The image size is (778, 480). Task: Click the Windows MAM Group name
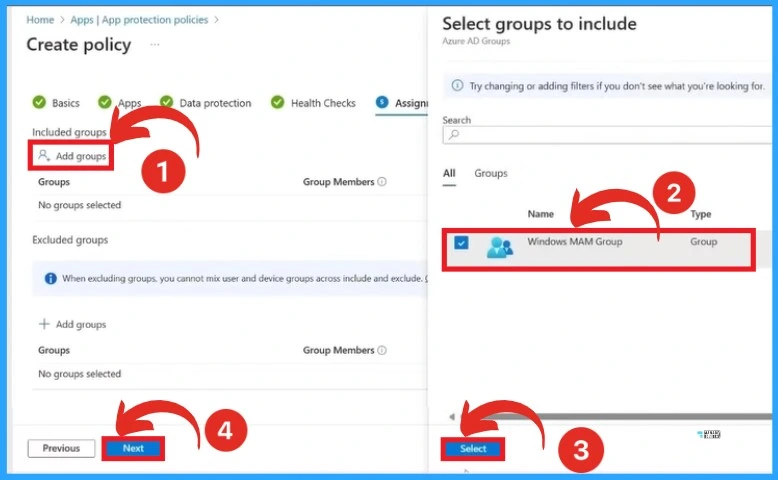coord(575,242)
